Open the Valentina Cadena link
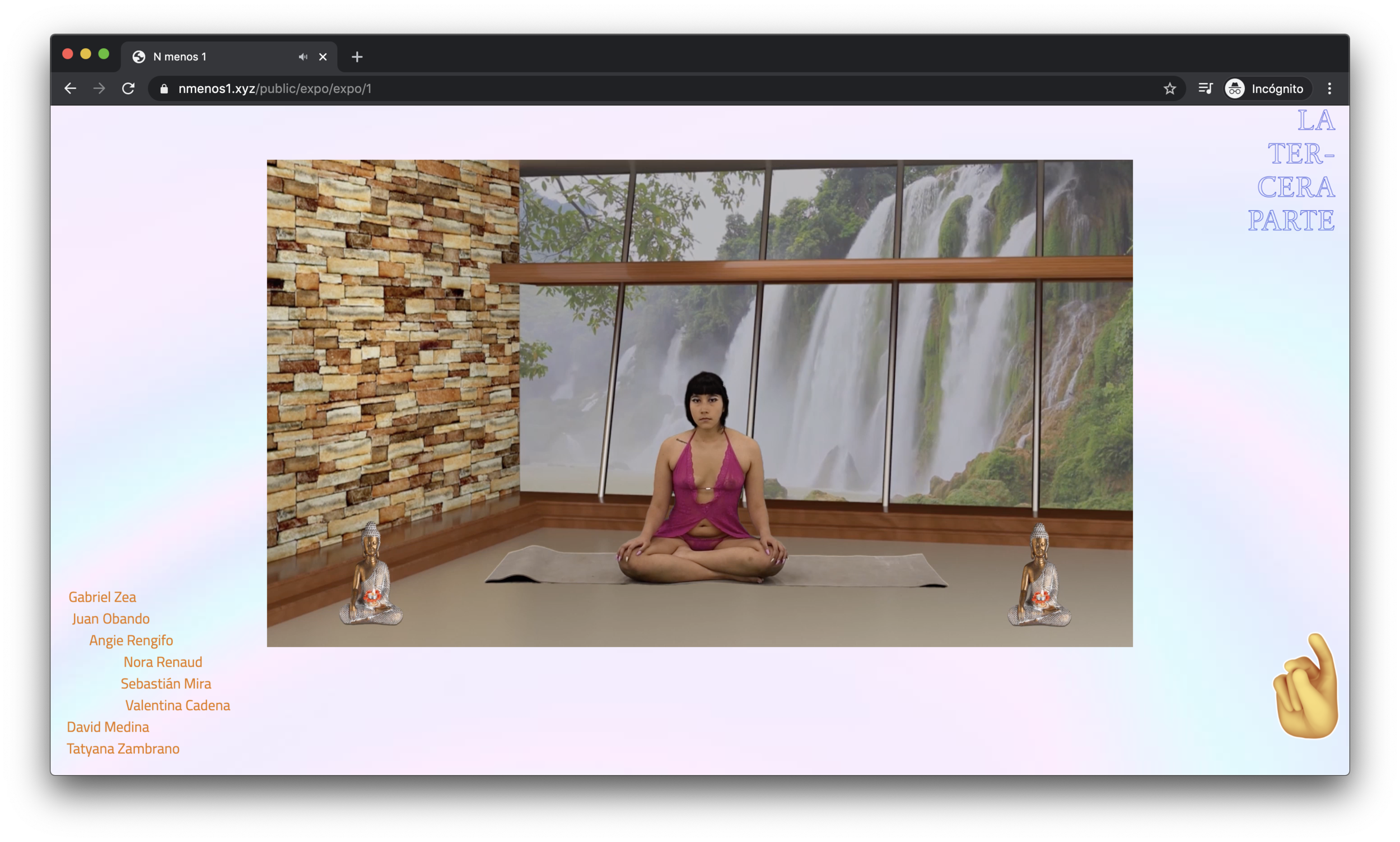 click(x=178, y=705)
